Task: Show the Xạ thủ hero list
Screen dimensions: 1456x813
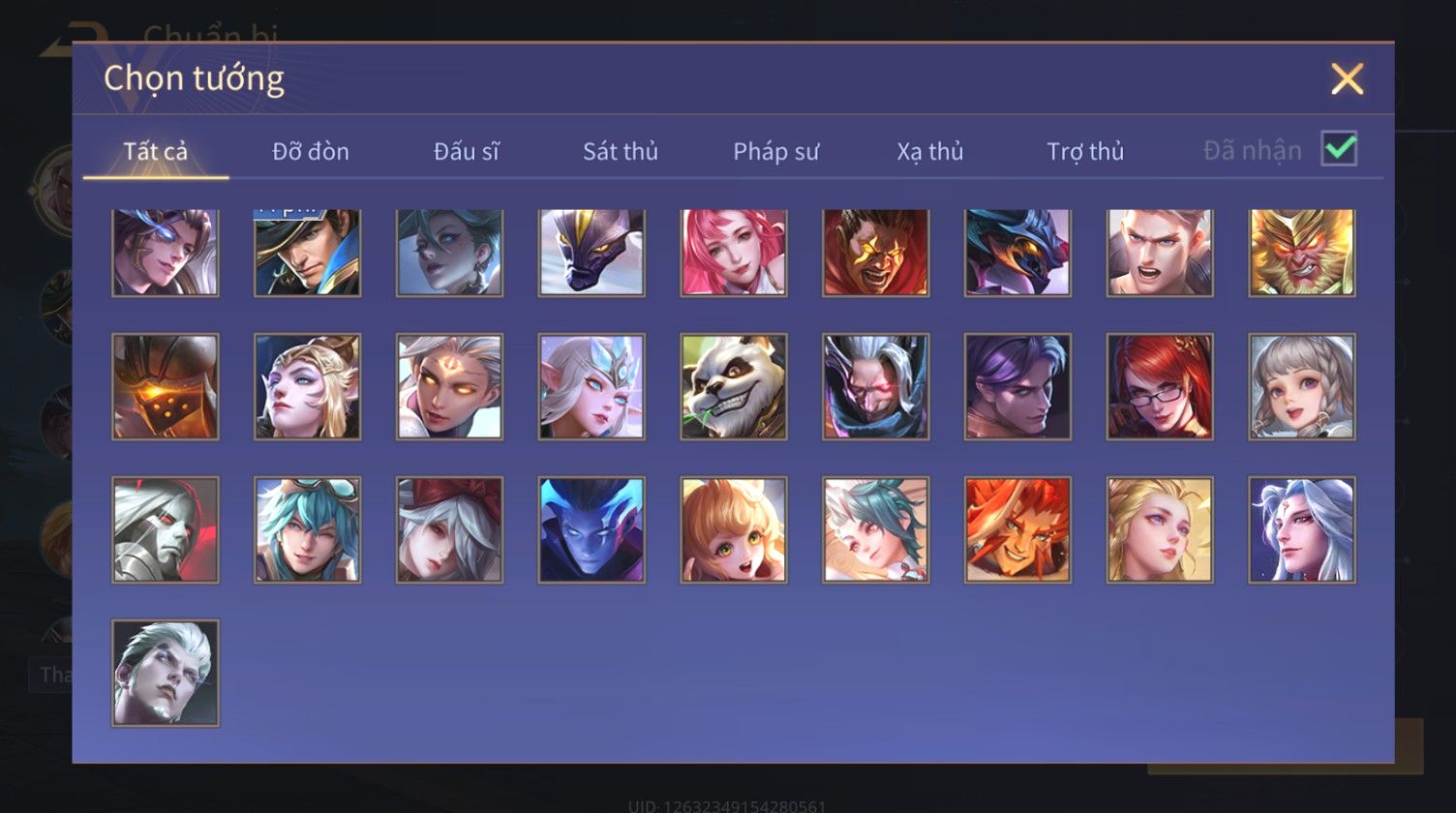Action: tap(929, 151)
